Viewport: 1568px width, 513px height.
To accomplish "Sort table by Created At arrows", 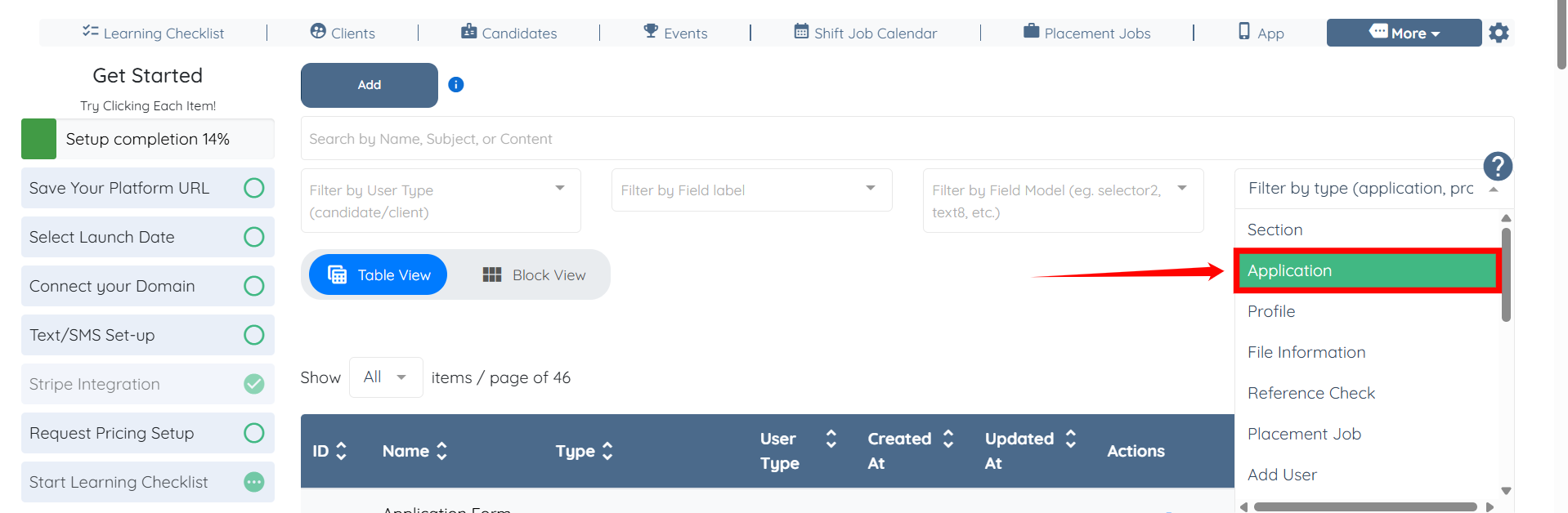I will [948, 439].
